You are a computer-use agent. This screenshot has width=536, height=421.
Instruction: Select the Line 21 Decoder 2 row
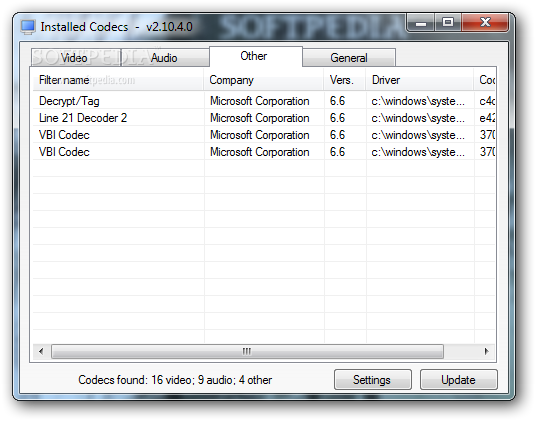[x=264, y=118]
